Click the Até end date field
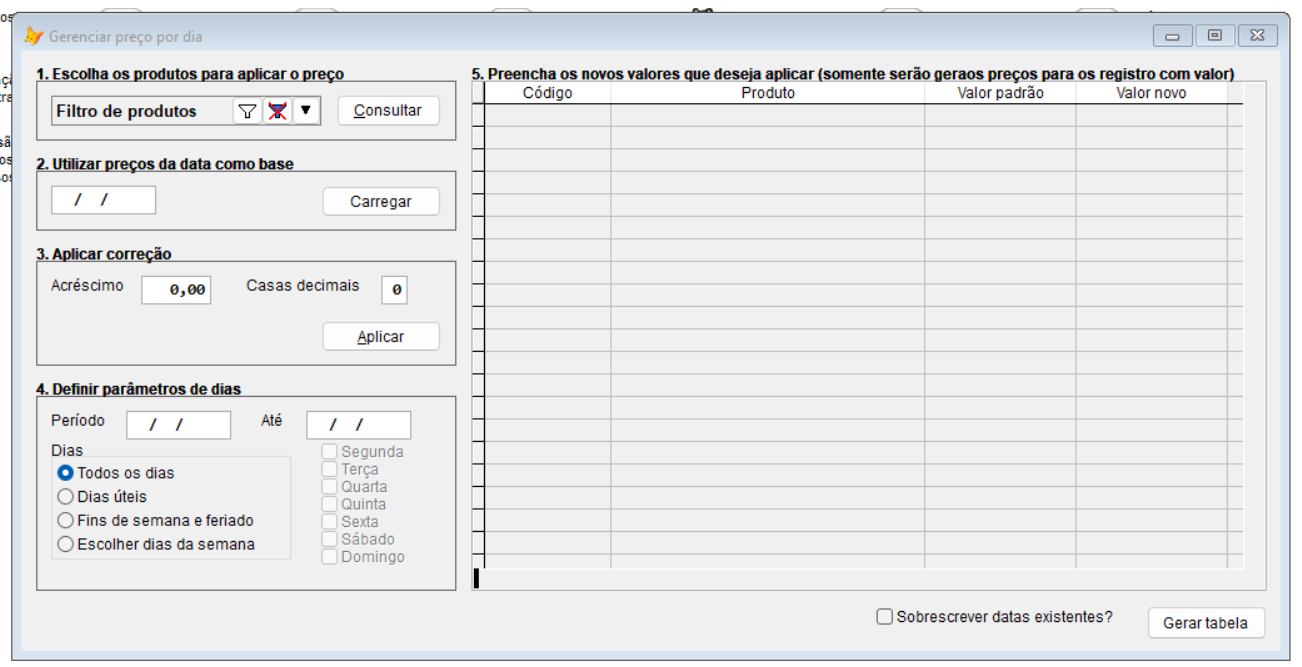 (358, 425)
